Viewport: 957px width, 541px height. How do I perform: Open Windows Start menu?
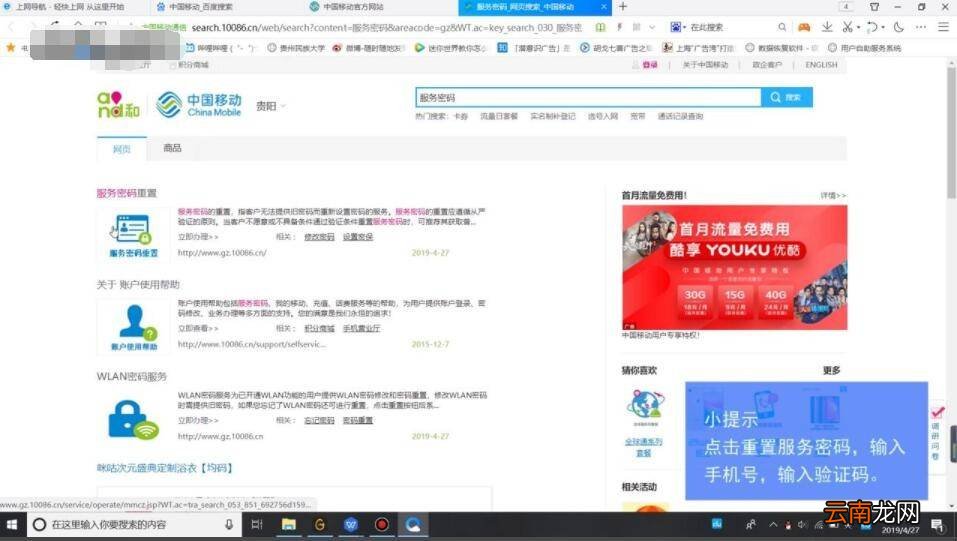(x=12, y=525)
